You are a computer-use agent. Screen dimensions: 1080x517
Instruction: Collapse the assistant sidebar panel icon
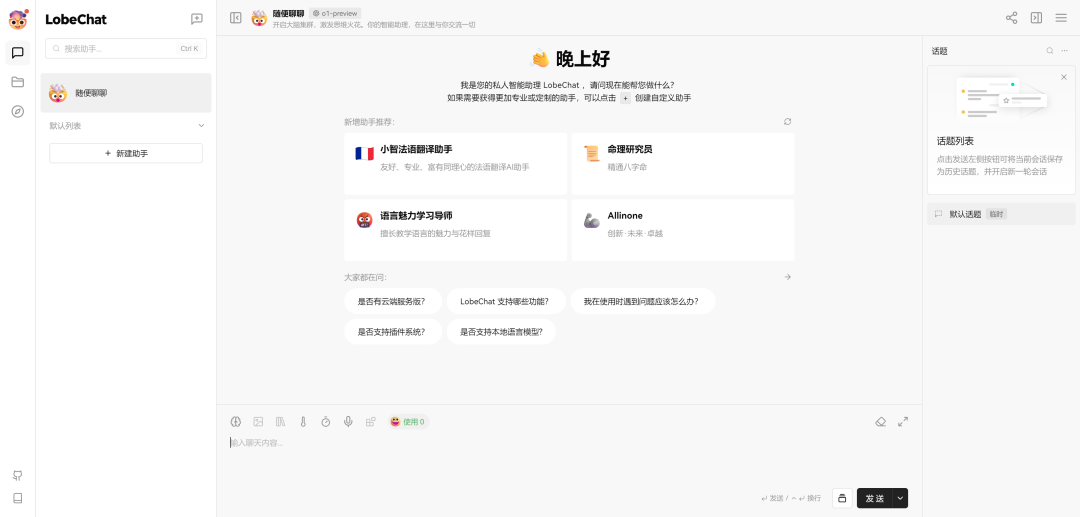click(236, 18)
